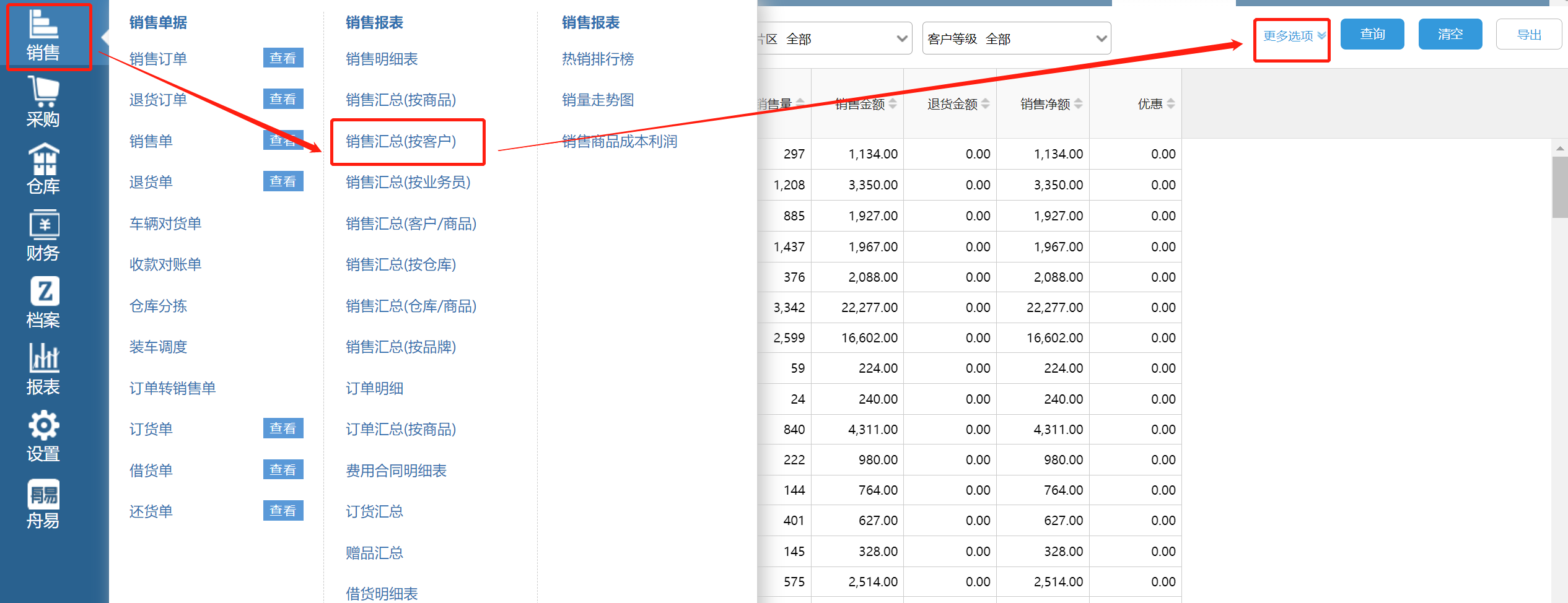Open 车辆对货单 menu item

click(165, 223)
